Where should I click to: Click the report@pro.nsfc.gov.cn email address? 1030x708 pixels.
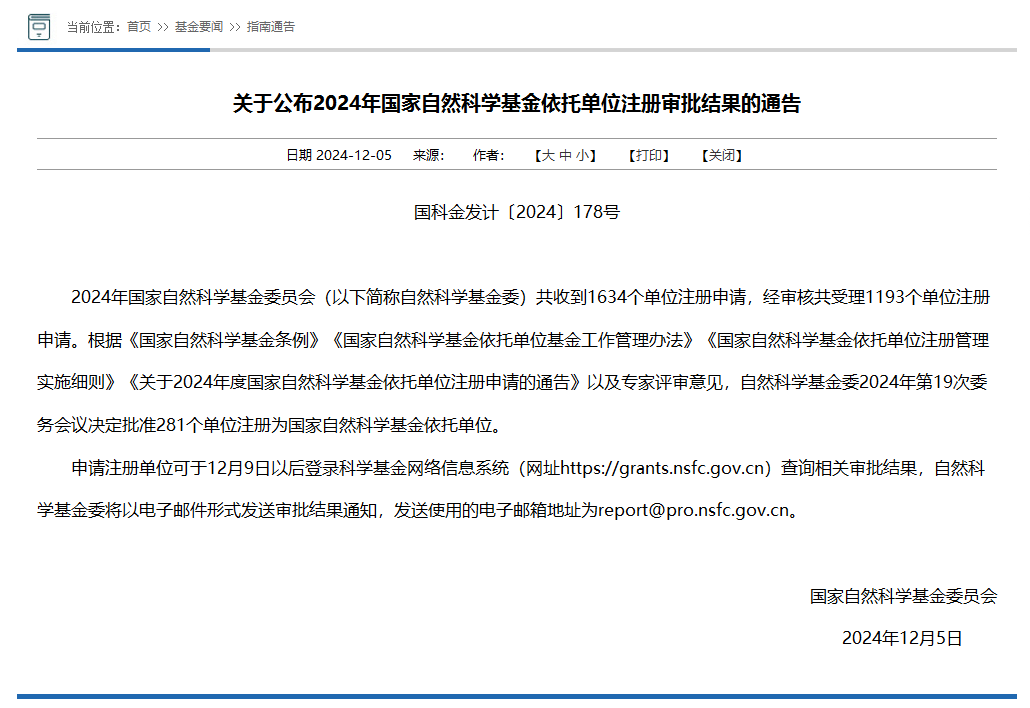(693, 510)
